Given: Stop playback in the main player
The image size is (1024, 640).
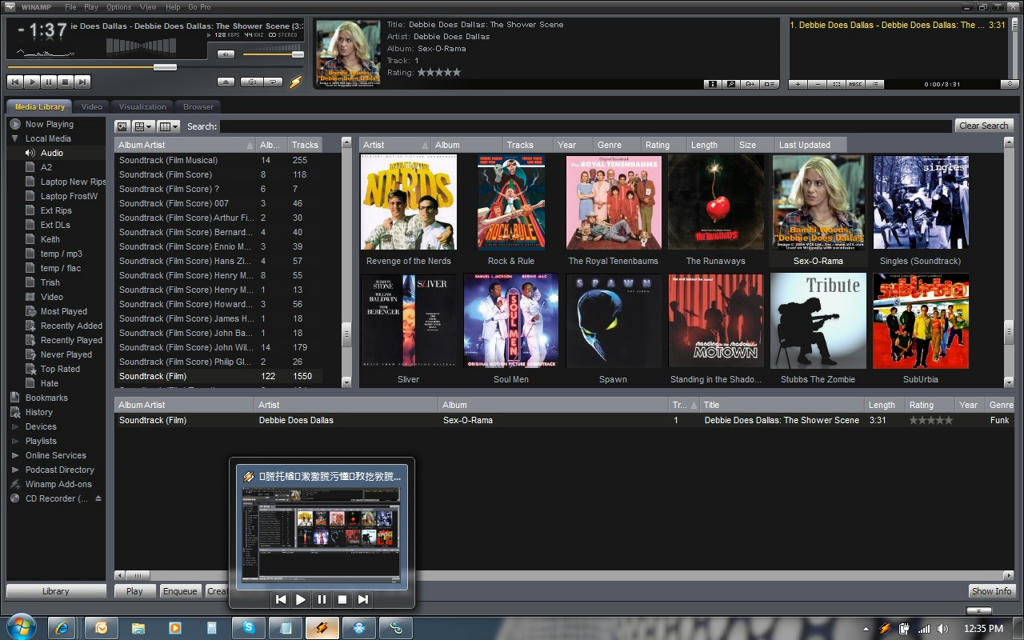Looking at the screenshot, I should coord(65,82).
